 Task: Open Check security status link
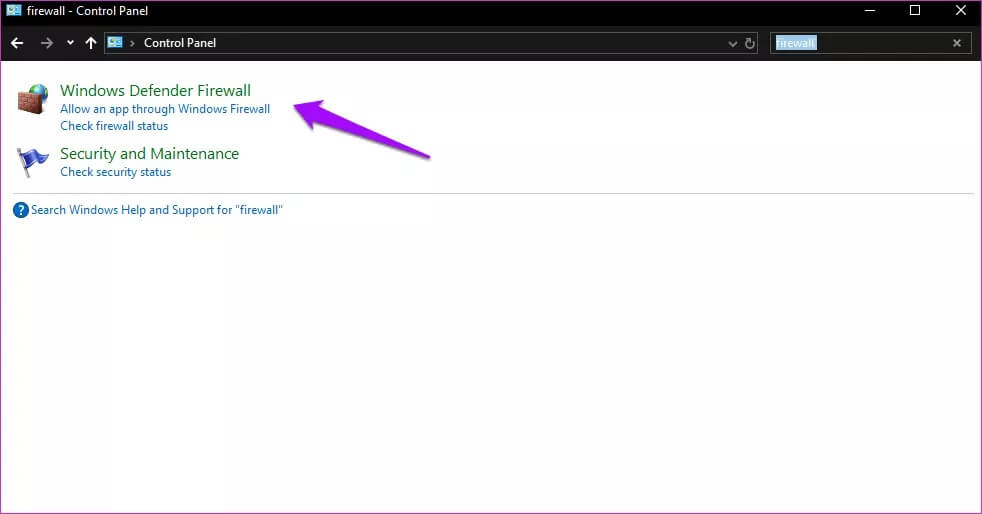115,172
